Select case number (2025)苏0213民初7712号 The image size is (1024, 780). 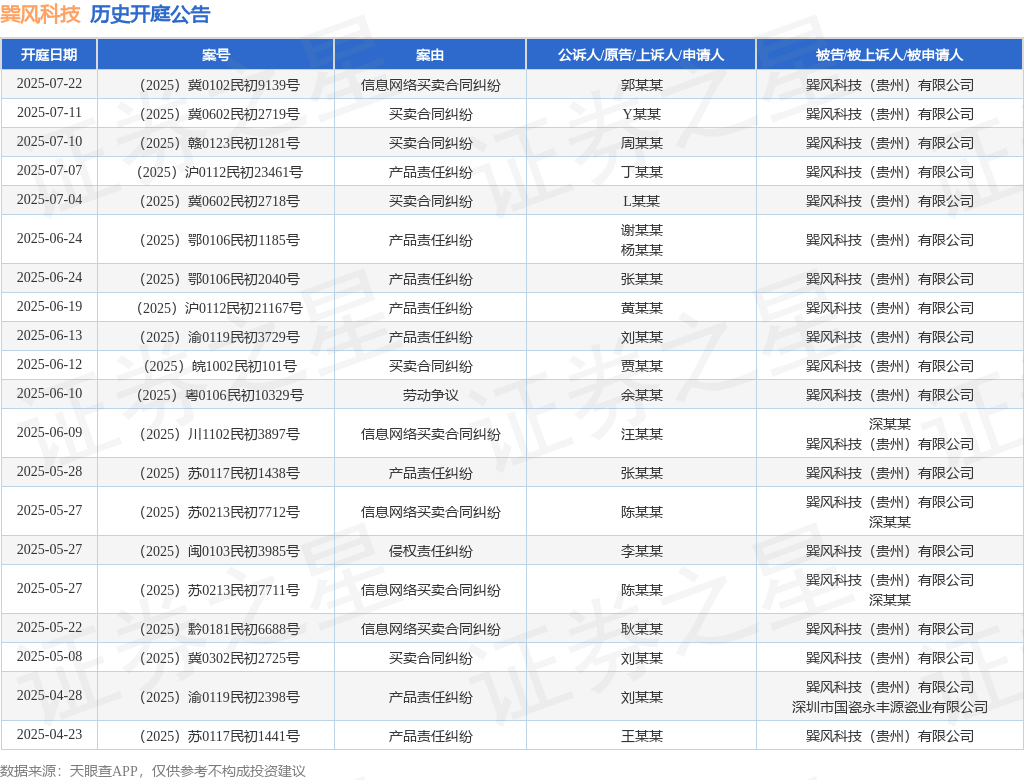(219, 512)
